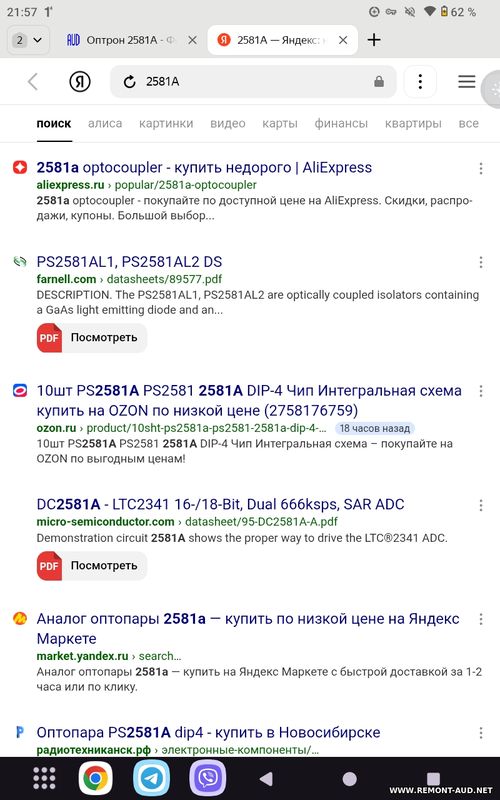This screenshot has height=800, width=500.
Task: Launch Viber from the bottom dock
Action: (208, 778)
